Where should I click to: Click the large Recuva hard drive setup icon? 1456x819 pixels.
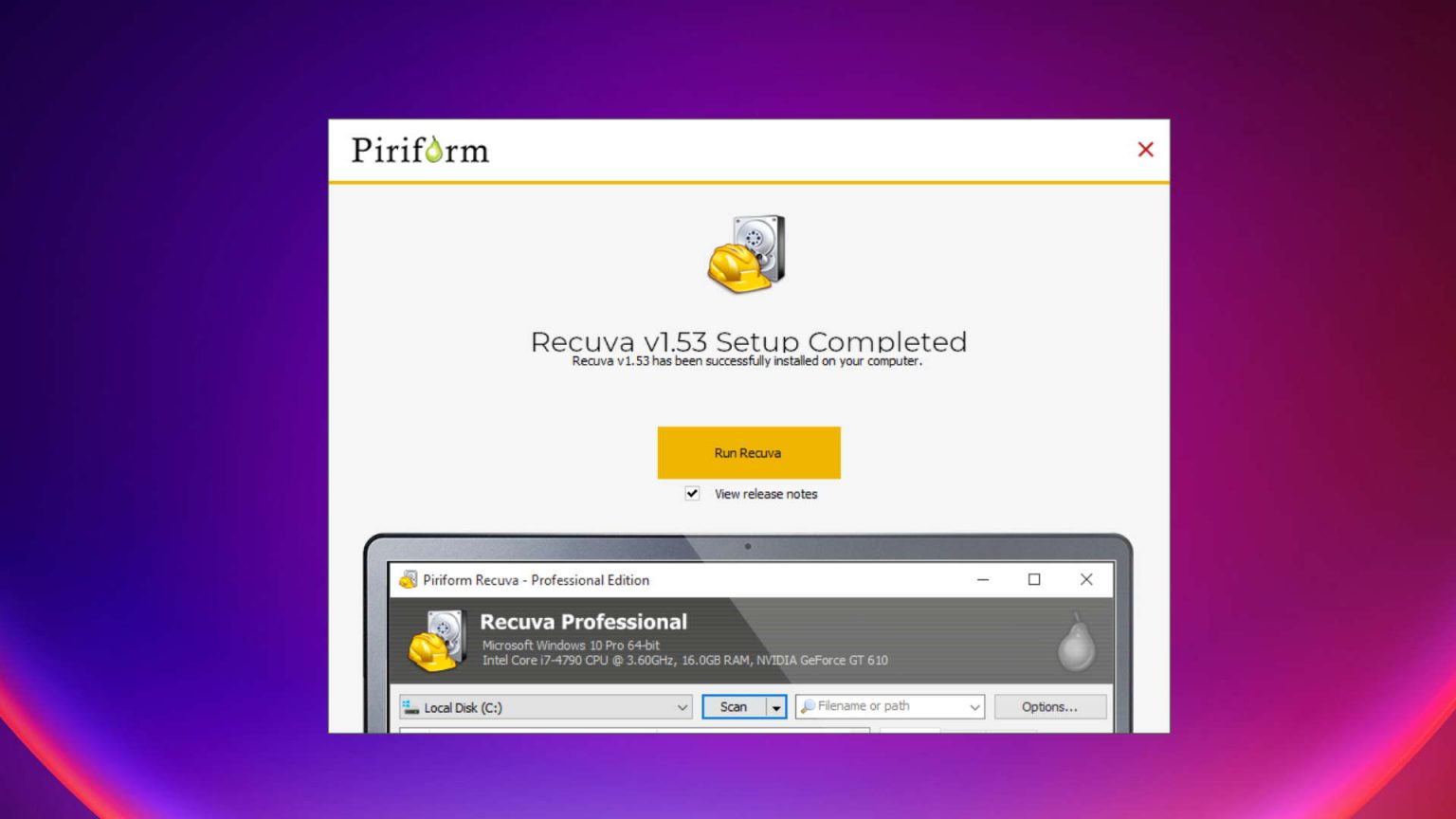point(749,252)
